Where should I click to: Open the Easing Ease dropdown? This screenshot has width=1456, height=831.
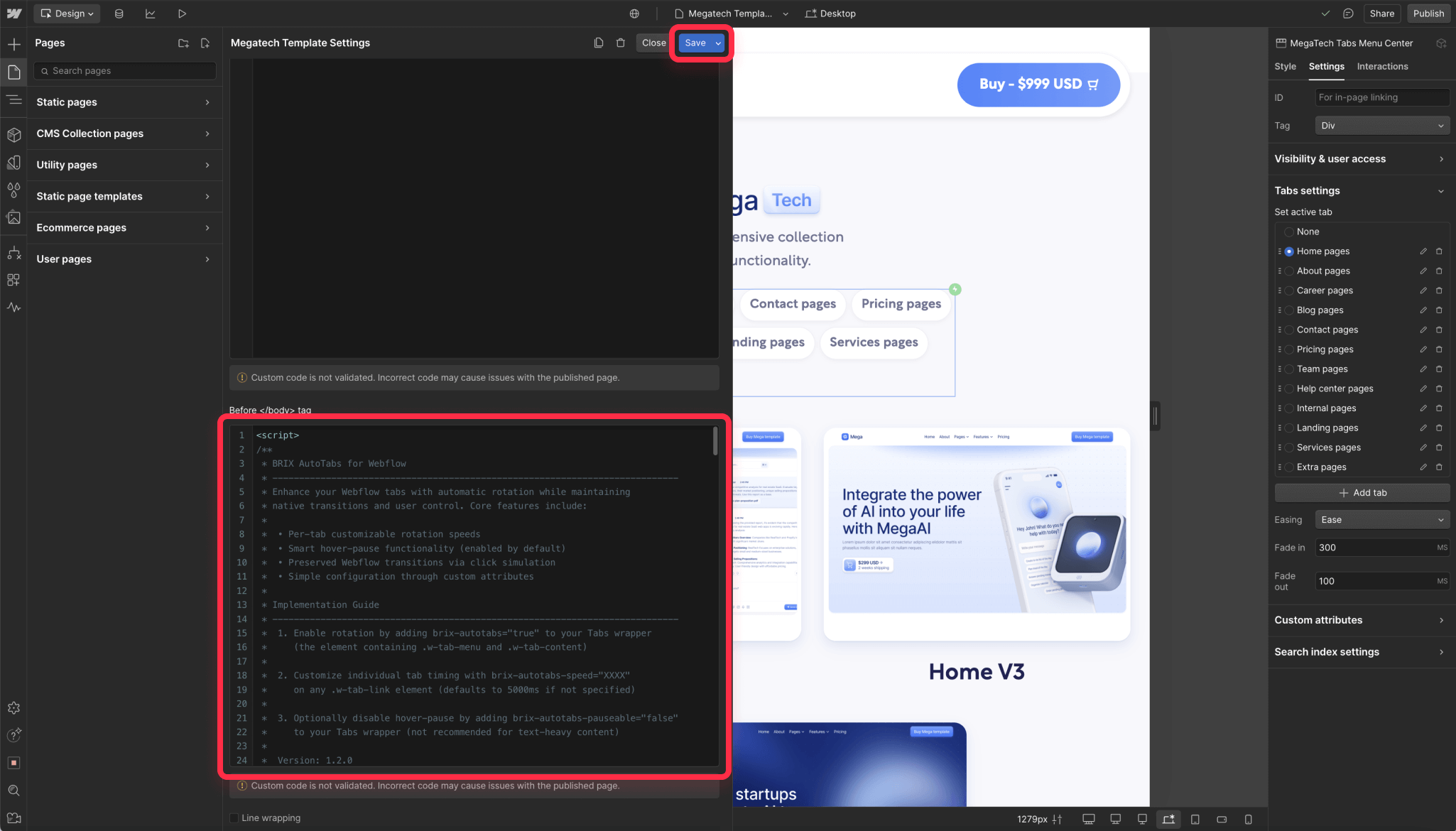pyautogui.click(x=1382, y=520)
